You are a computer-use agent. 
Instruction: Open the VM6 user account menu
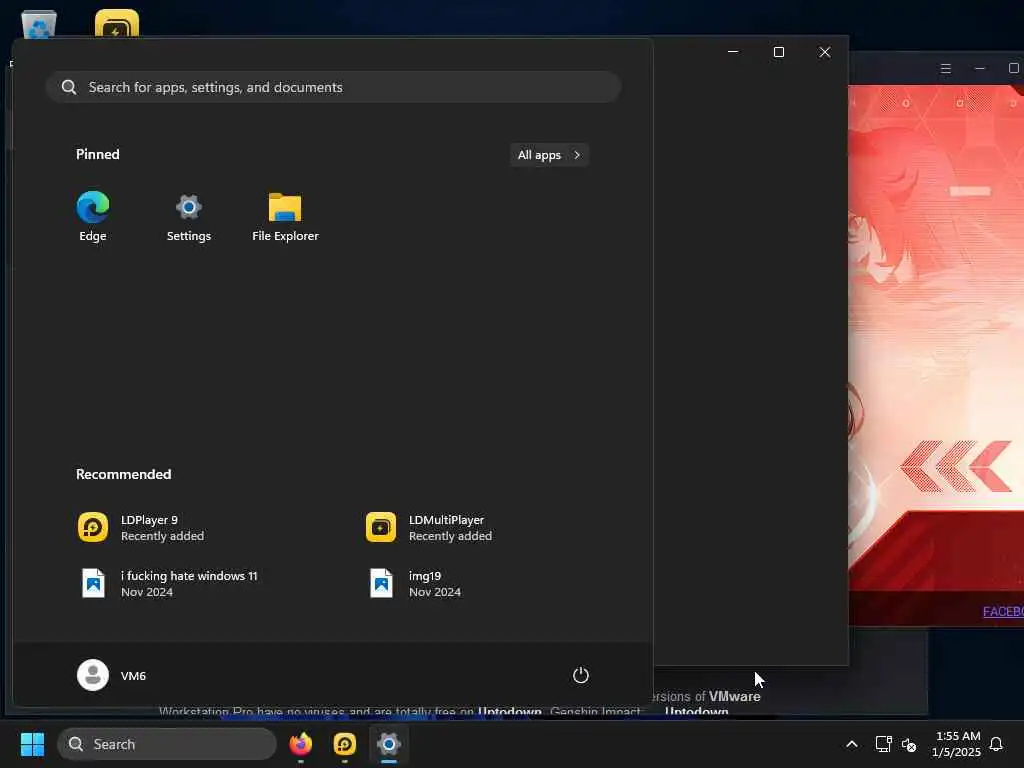[112, 675]
